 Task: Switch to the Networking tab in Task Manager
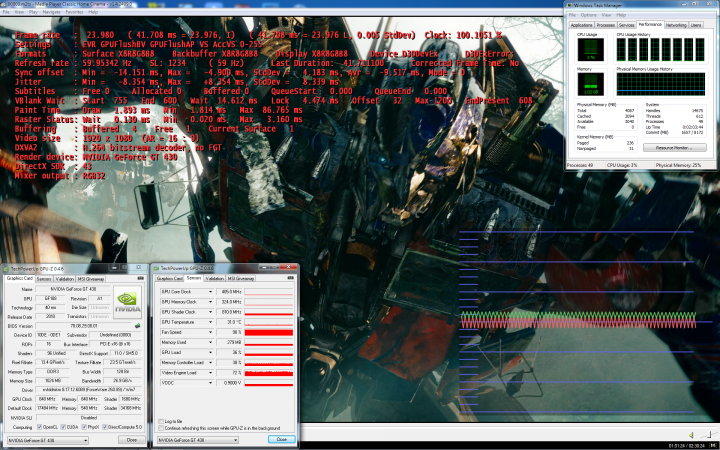coord(676,25)
